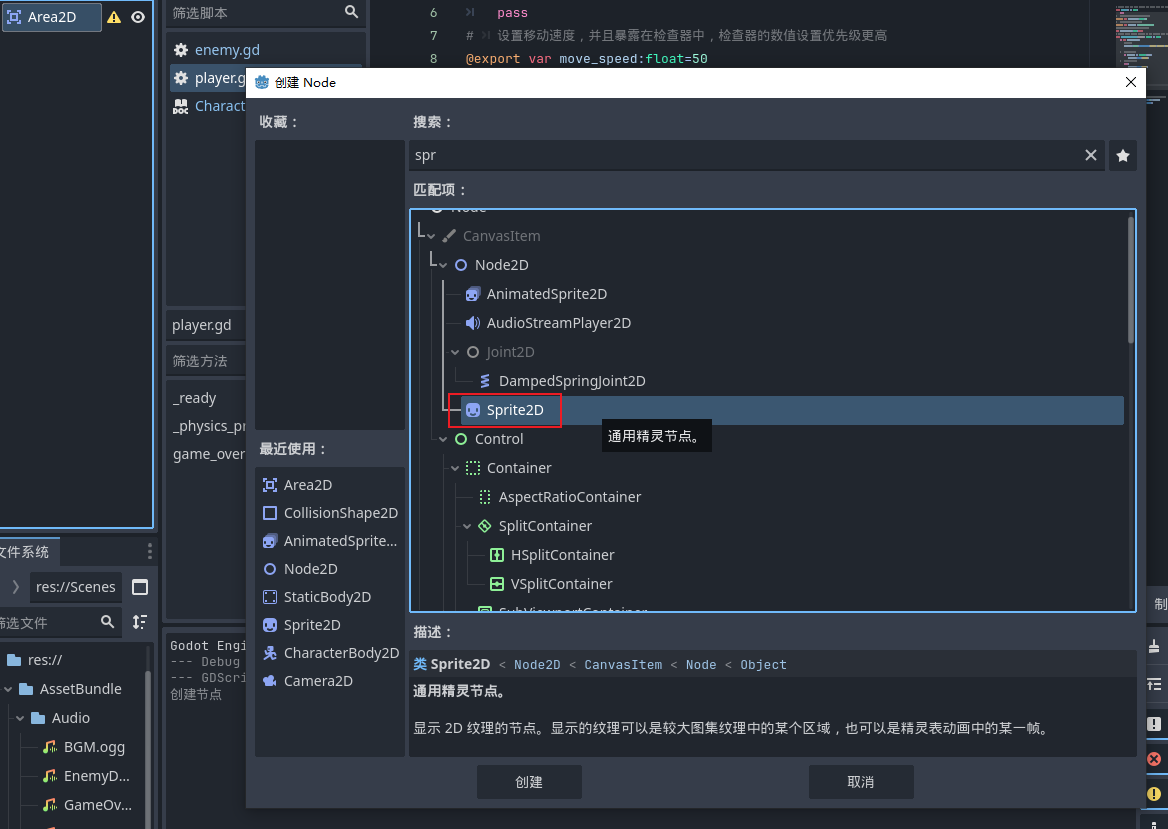Go to _ready method in list
The width and height of the screenshot is (1168, 829).
coord(194,398)
